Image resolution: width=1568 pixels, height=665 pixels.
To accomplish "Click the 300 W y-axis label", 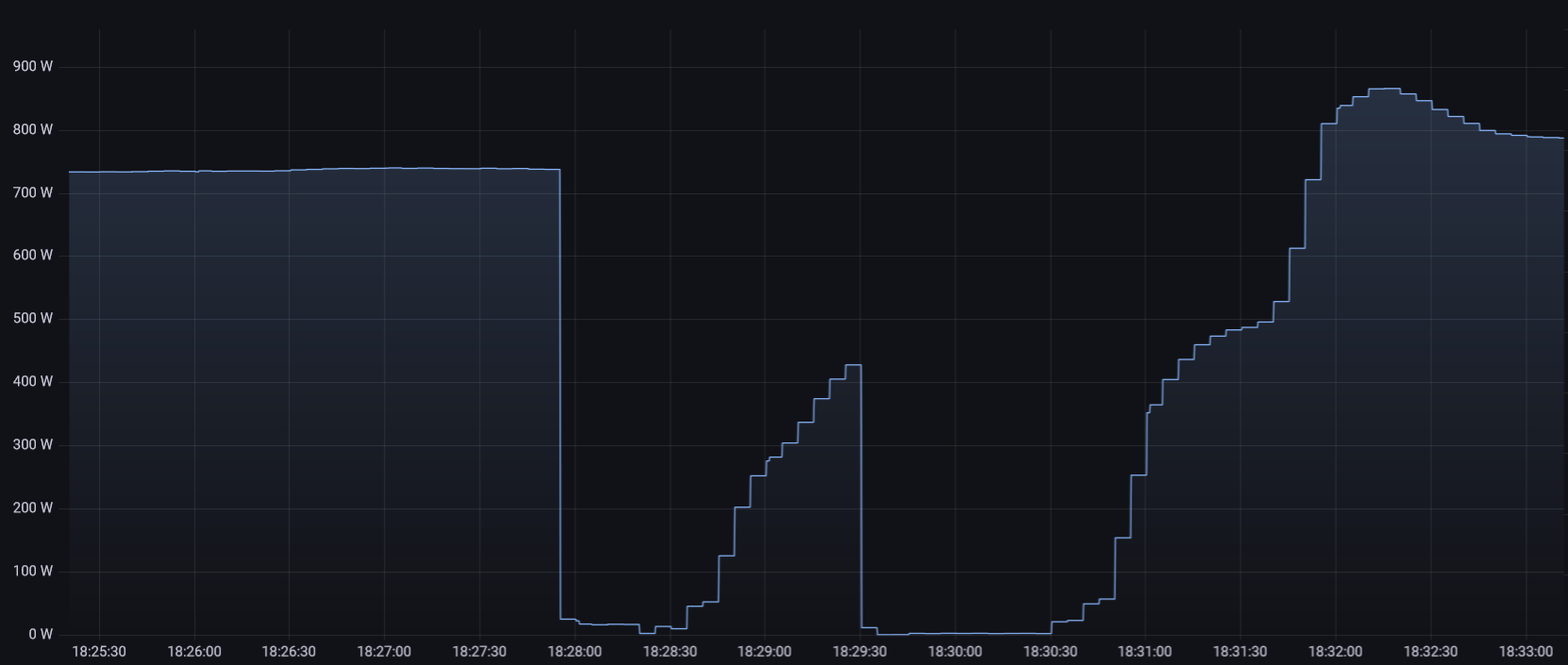I will coord(33,444).
